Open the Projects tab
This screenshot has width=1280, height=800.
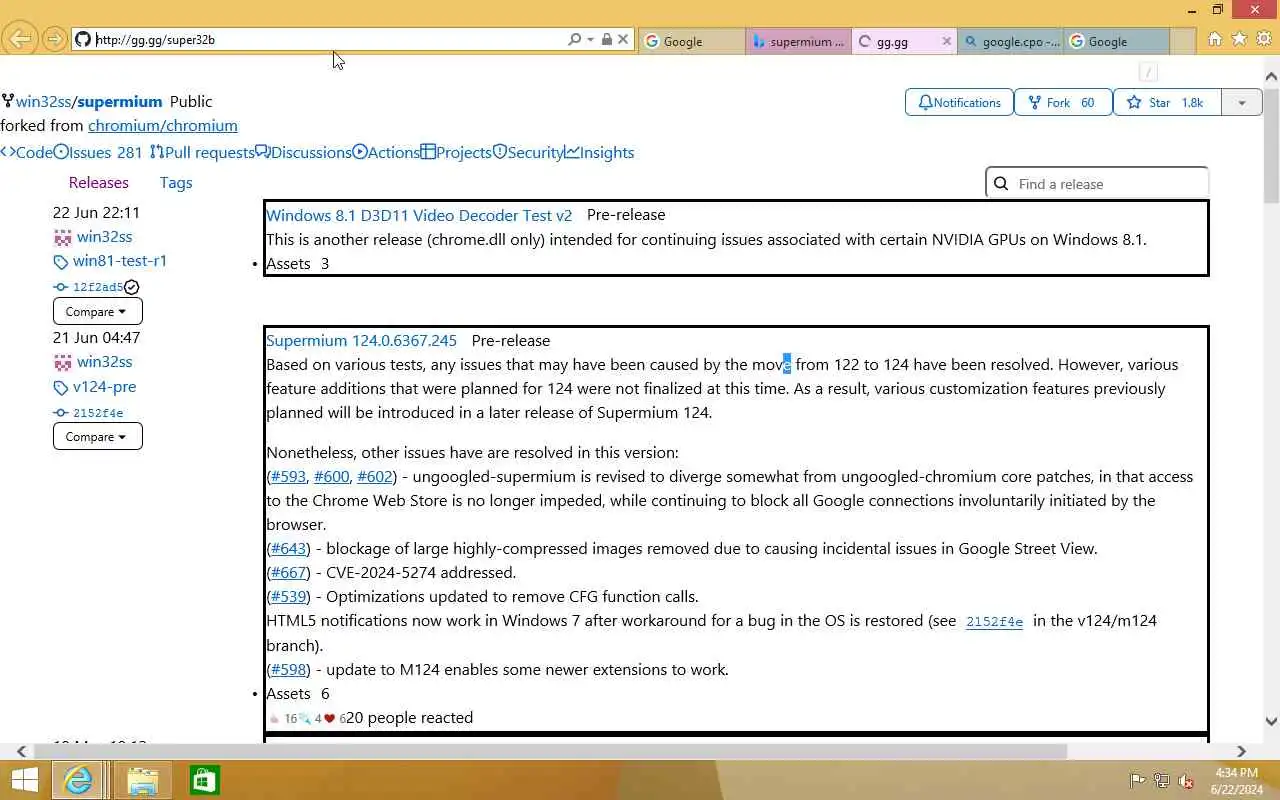[x=456, y=152]
